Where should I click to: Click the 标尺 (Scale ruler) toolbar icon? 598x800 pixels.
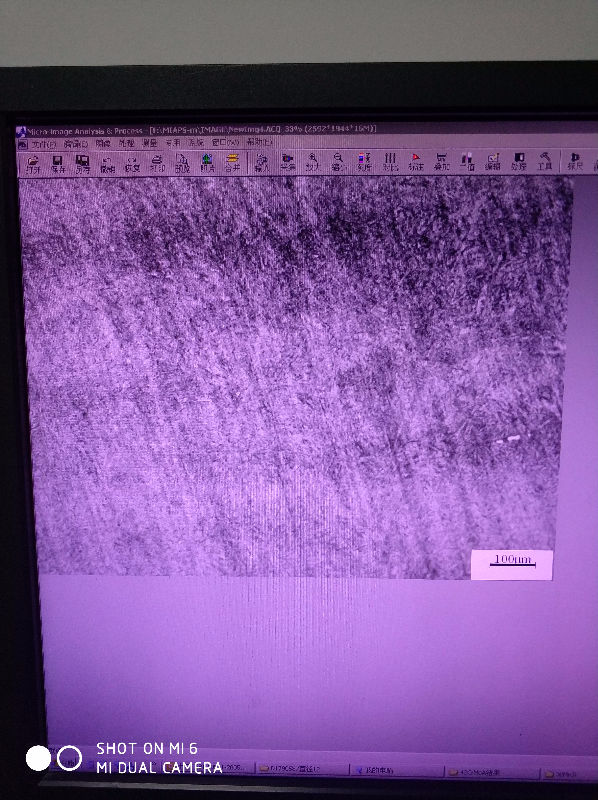click(575, 161)
